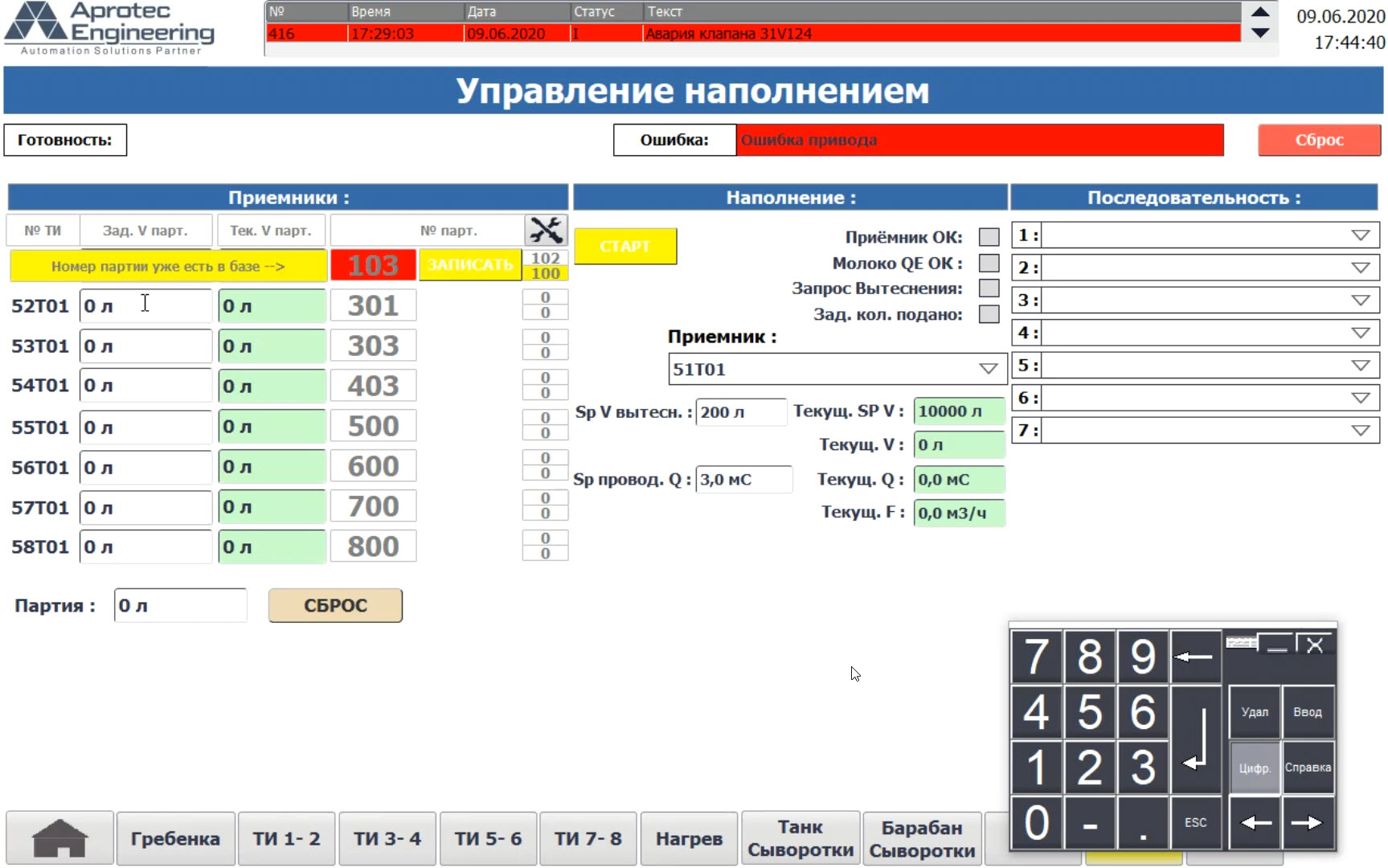The width and height of the screenshot is (1388, 868).
Task: Click the 52T01 batch volume input field
Action: (x=145, y=305)
